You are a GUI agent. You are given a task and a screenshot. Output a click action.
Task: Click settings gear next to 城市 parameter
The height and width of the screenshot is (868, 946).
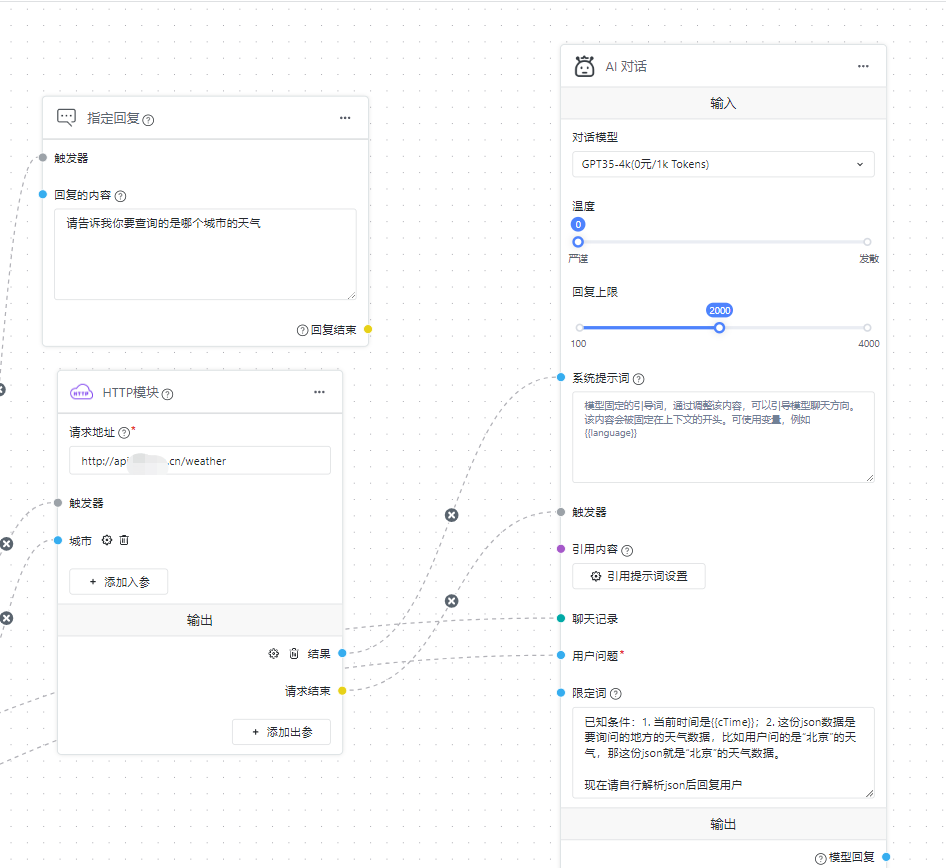coord(107,540)
